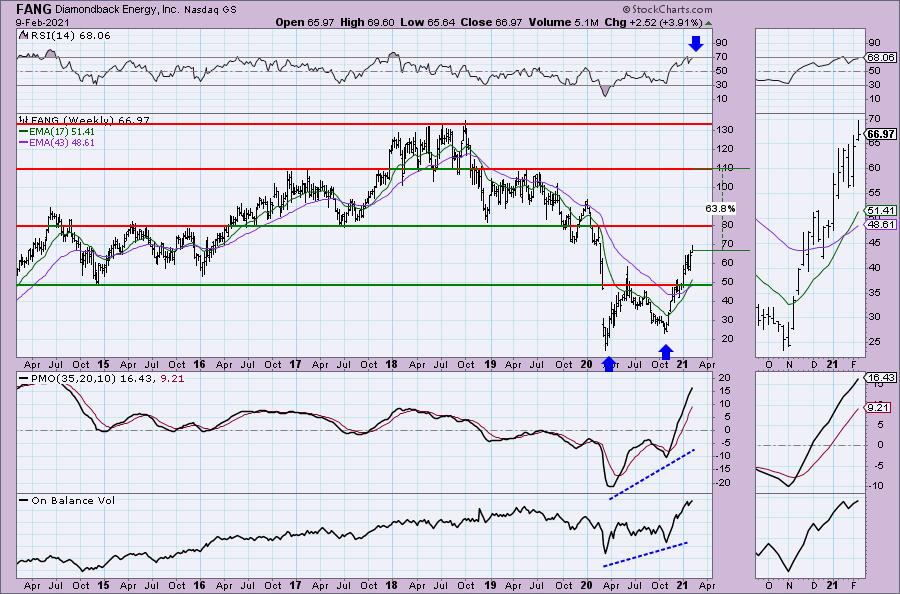Click the 110 level on the price axis
This screenshot has width=900, height=594.
726,168
